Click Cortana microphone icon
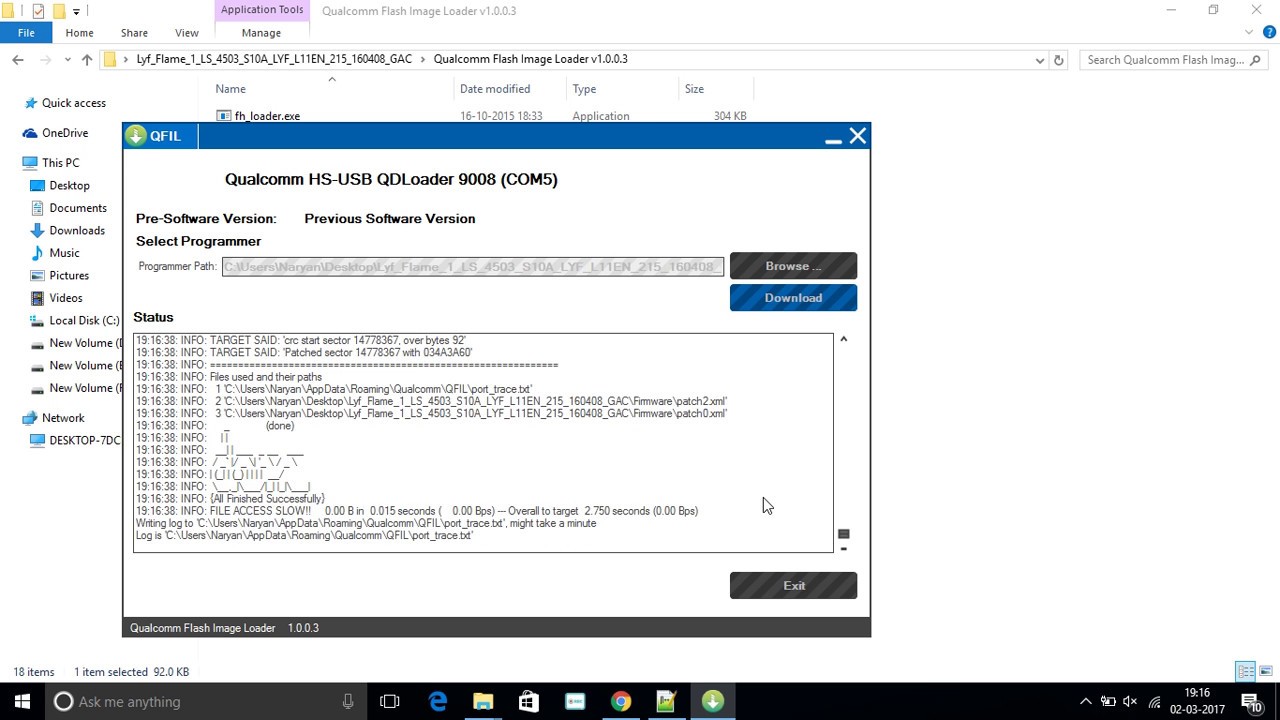 pyautogui.click(x=348, y=702)
